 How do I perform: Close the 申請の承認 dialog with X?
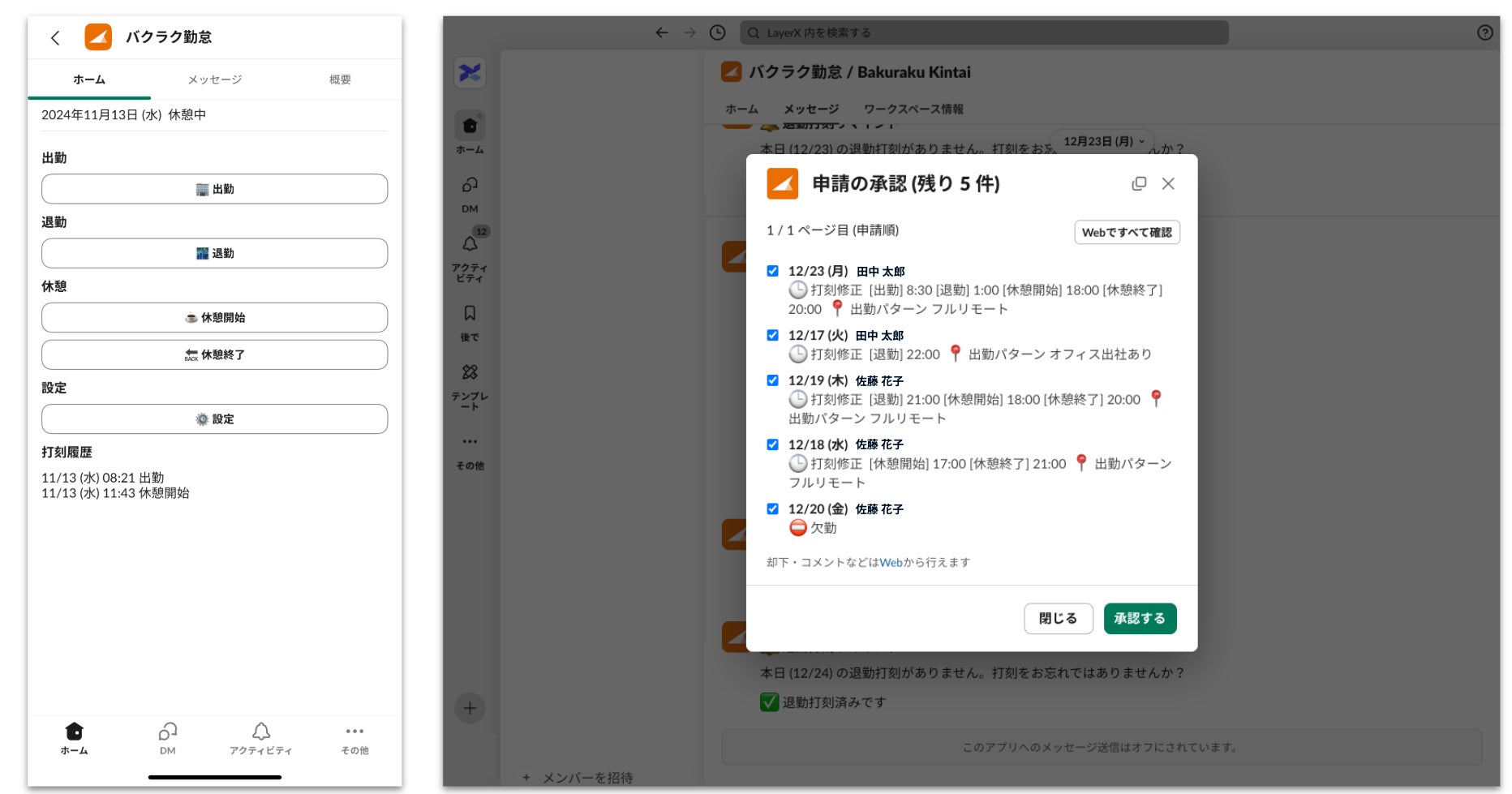tap(1168, 184)
